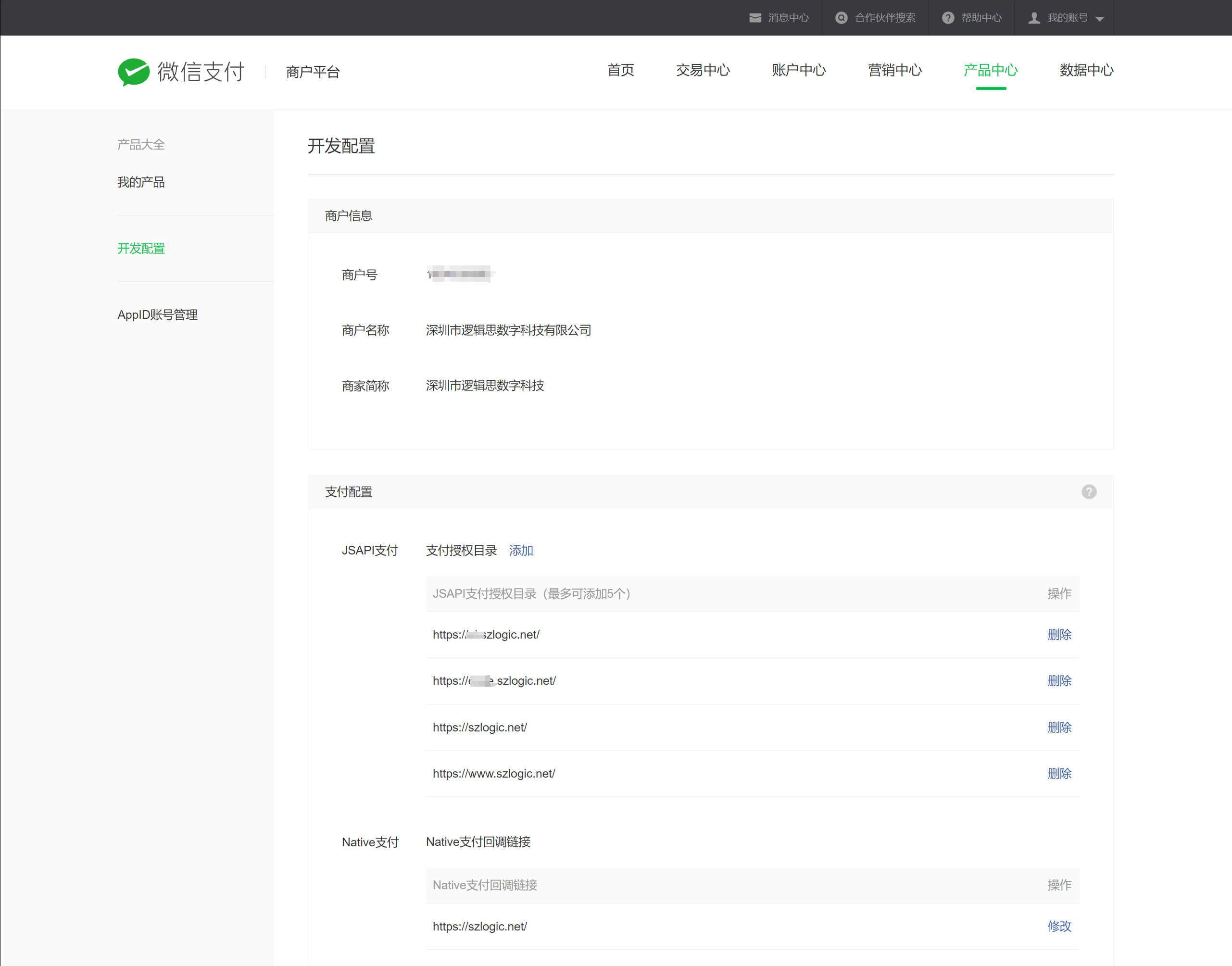This screenshot has width=1232, height=966.
Task: Select AppID账号管理 in the sidebar
Action: click(x=157, y=315)
